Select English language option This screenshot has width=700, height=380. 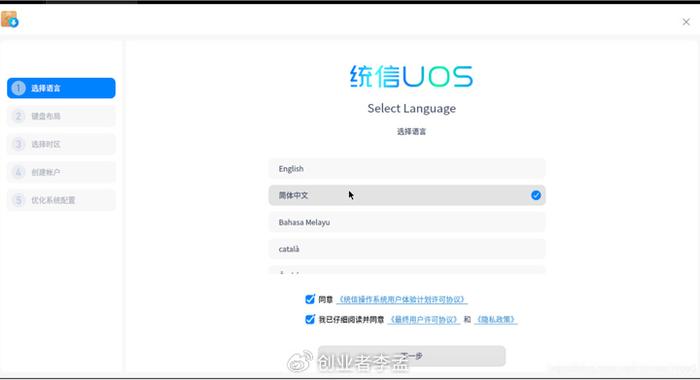point(407,168)
